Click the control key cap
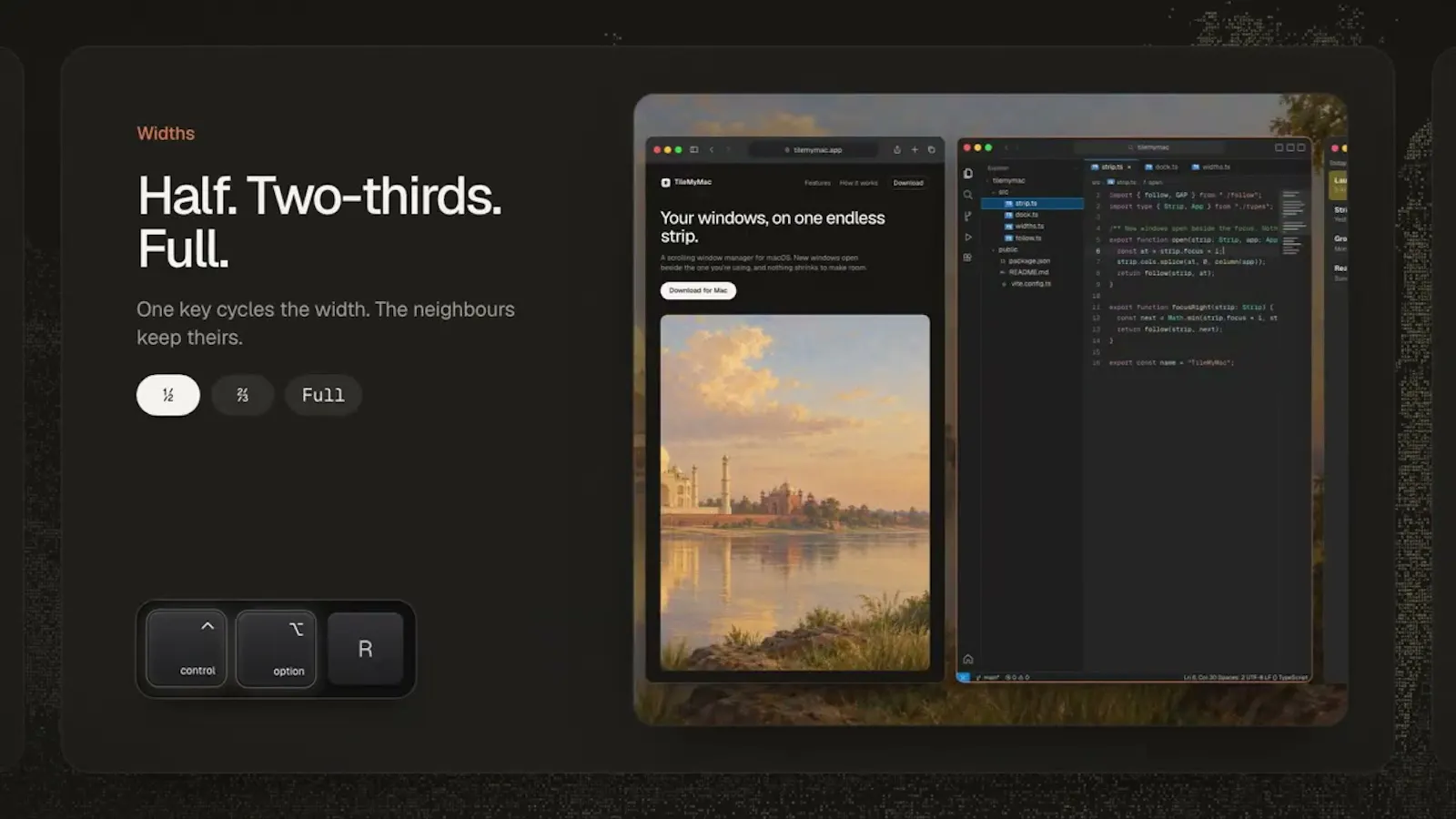This screenshot has width=1456, height=819. tap(187, 648)
